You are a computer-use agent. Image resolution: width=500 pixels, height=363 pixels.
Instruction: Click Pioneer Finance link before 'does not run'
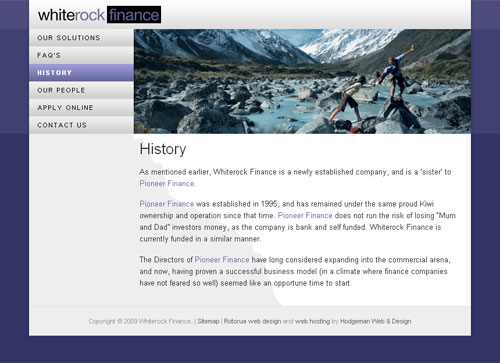305,215
